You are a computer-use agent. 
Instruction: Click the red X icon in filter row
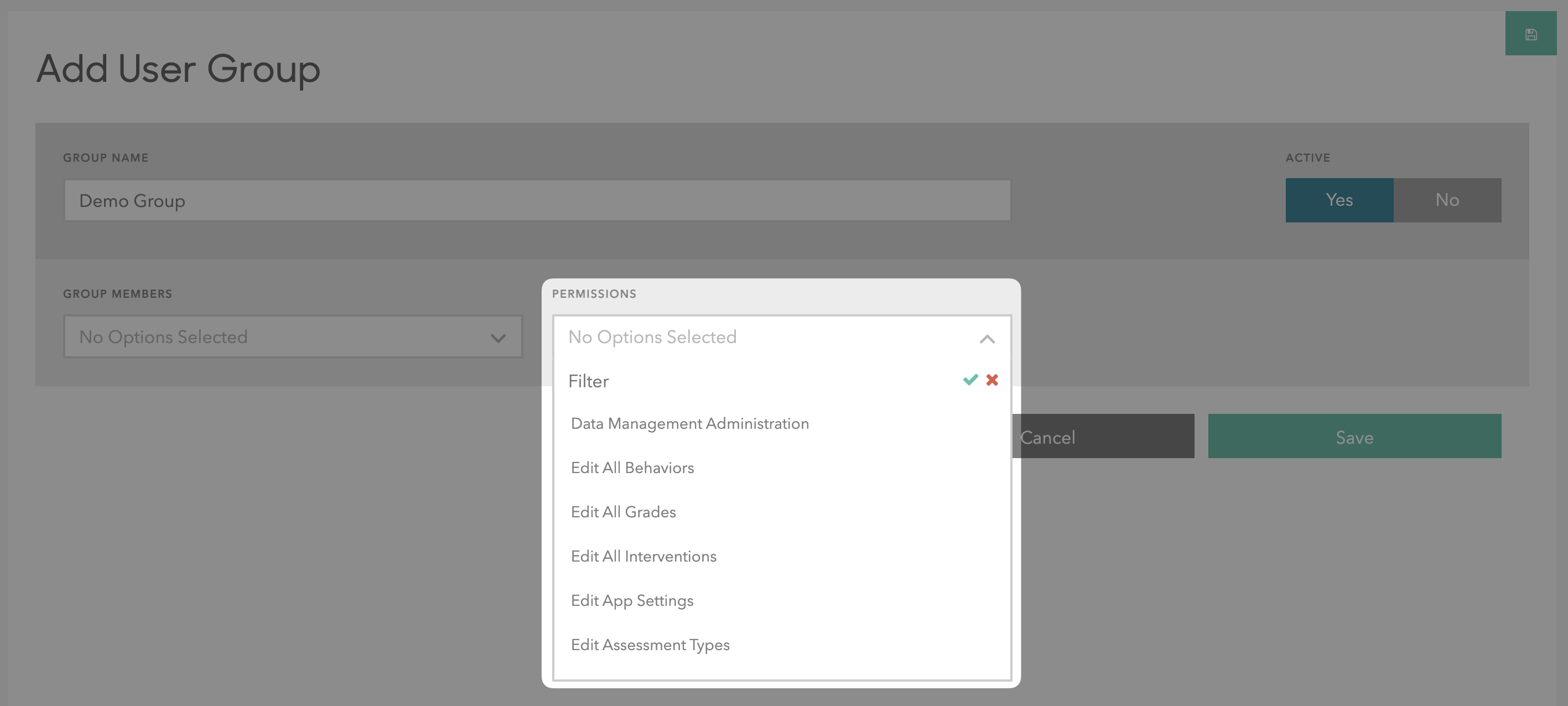[992, 379]
